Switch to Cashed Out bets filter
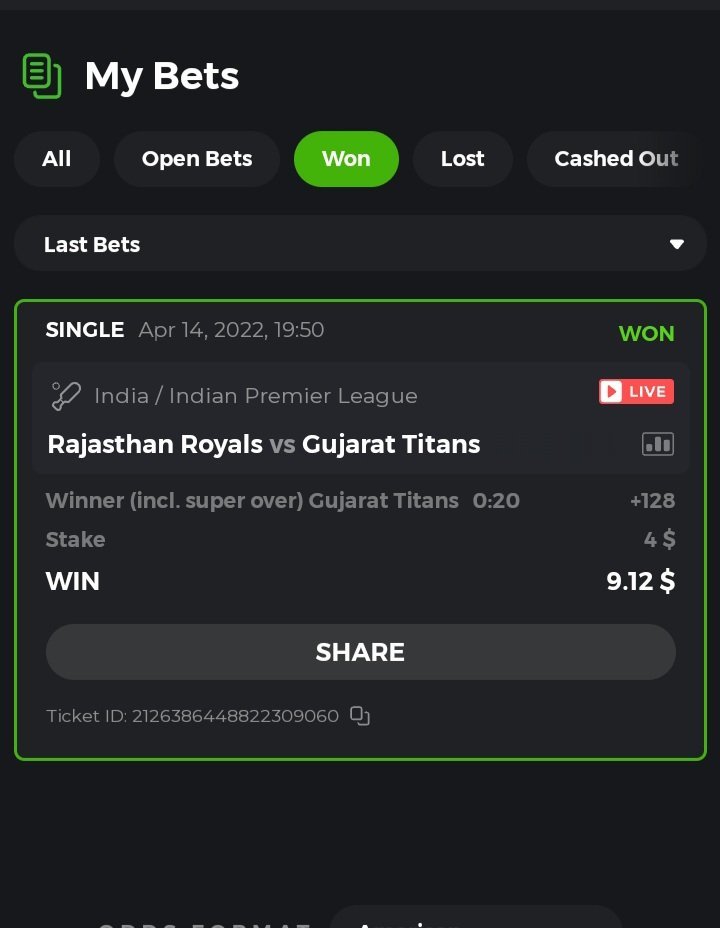720x928 pixels. [616, 159]
